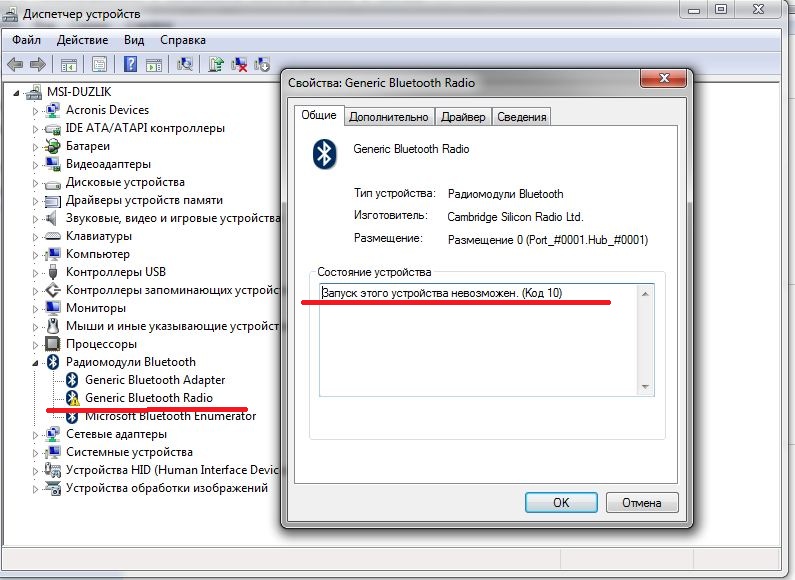Expand the Сетевые адаптеры node

(37, 434)
